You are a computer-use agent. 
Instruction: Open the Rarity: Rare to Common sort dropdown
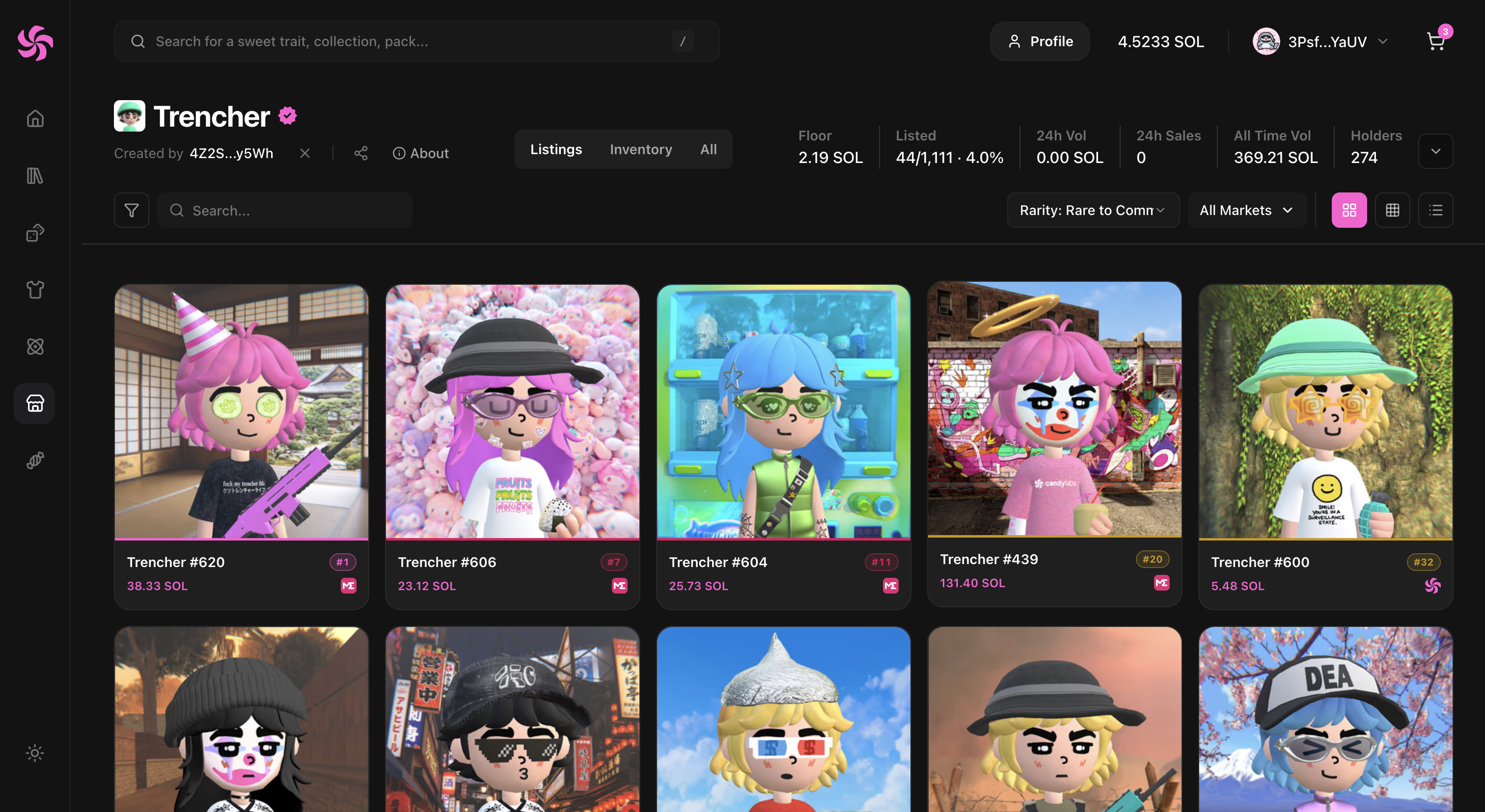(1093, 210)
